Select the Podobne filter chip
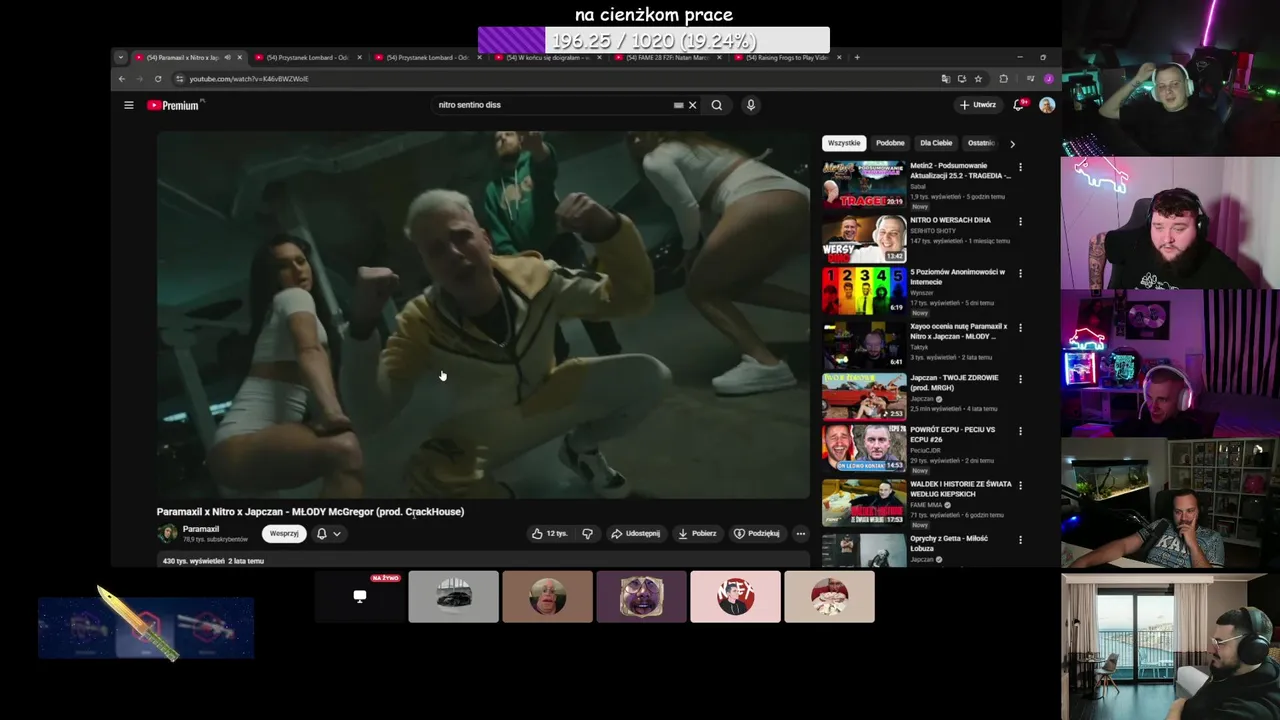The width and height of the screenshot is (1280, 720). [890, 143]
